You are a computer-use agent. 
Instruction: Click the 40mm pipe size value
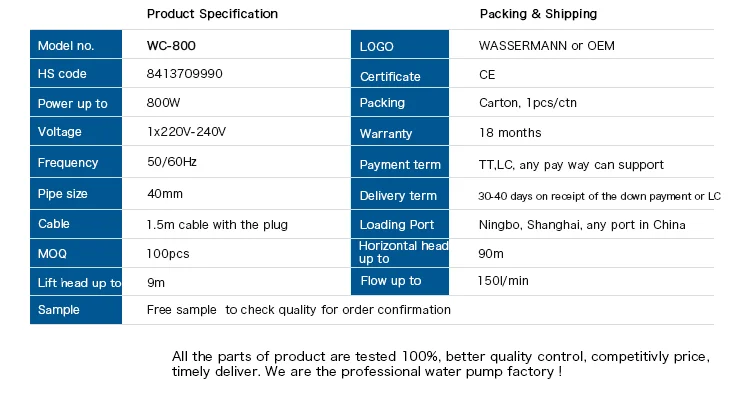[165, 193]
